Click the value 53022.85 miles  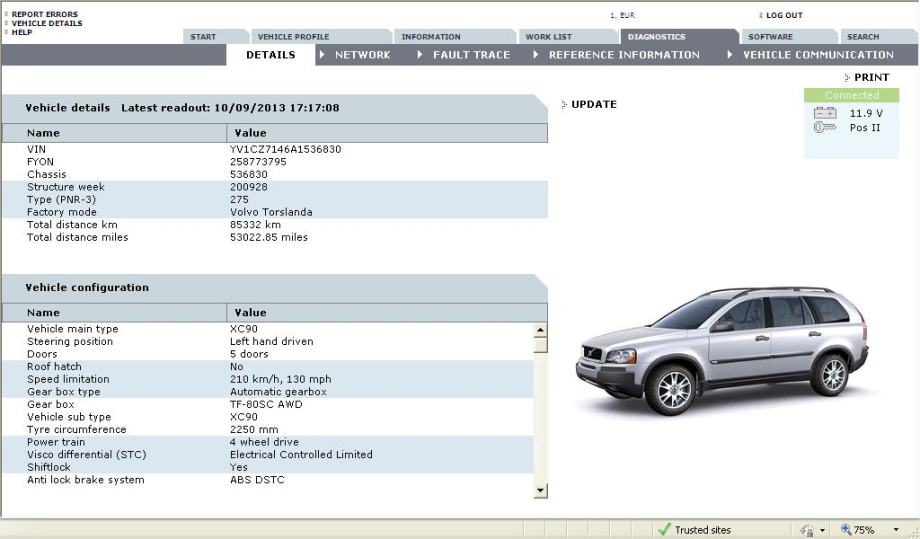point(269,237)
